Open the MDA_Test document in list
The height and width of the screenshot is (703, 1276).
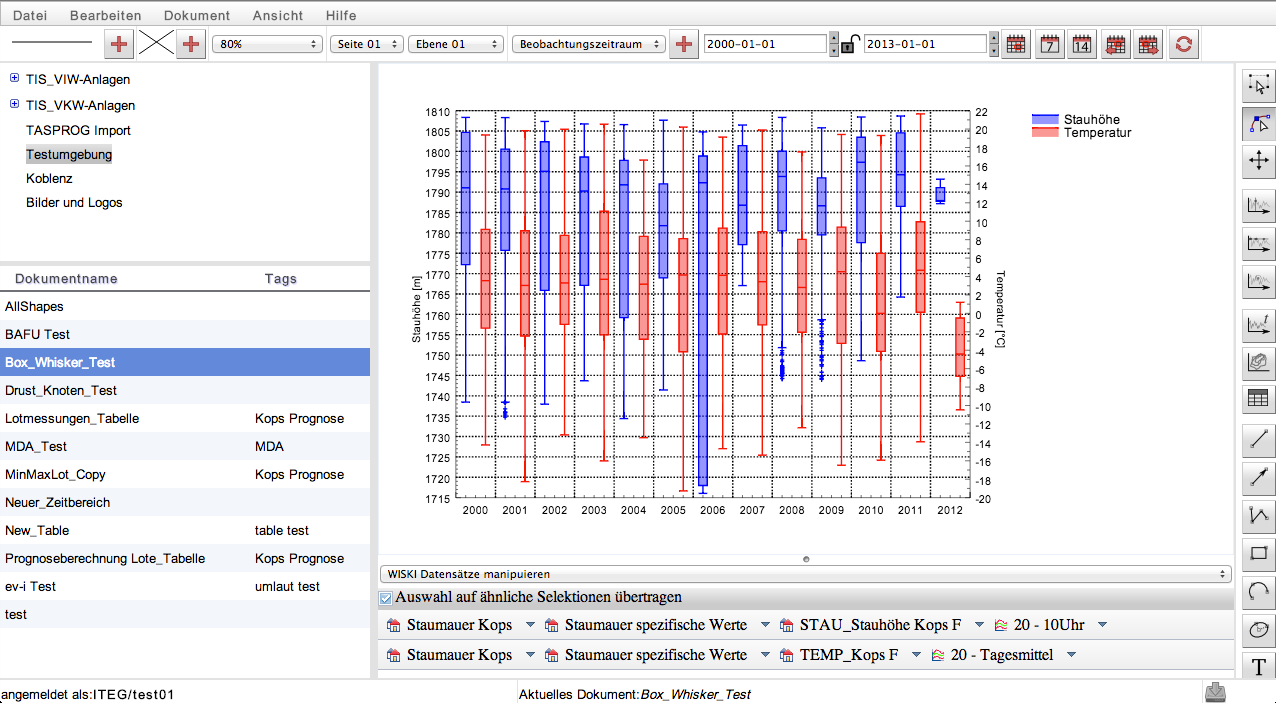36,446
